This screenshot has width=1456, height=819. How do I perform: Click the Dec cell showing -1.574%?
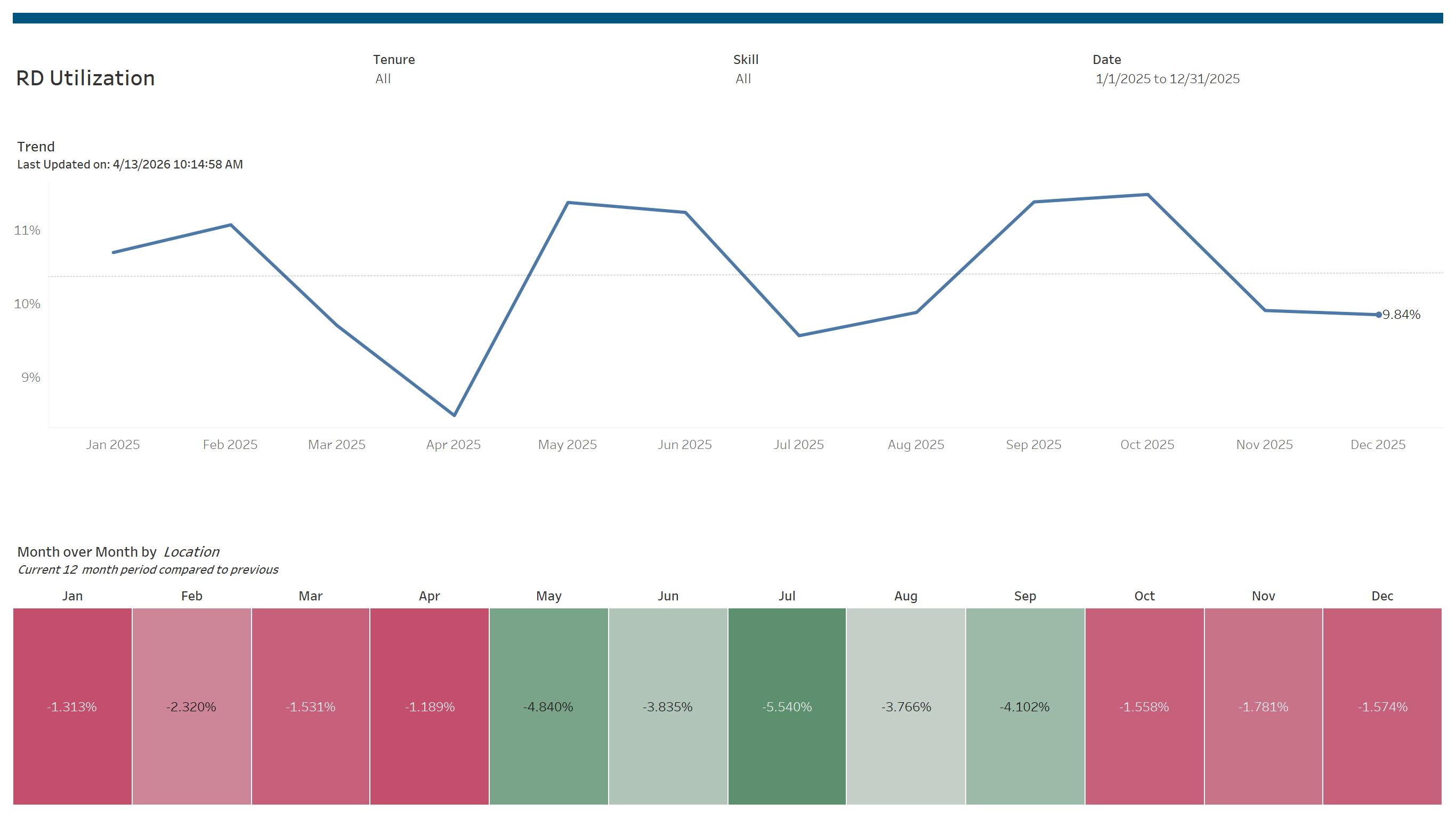pyautogui.click(x=1382, y=706)
